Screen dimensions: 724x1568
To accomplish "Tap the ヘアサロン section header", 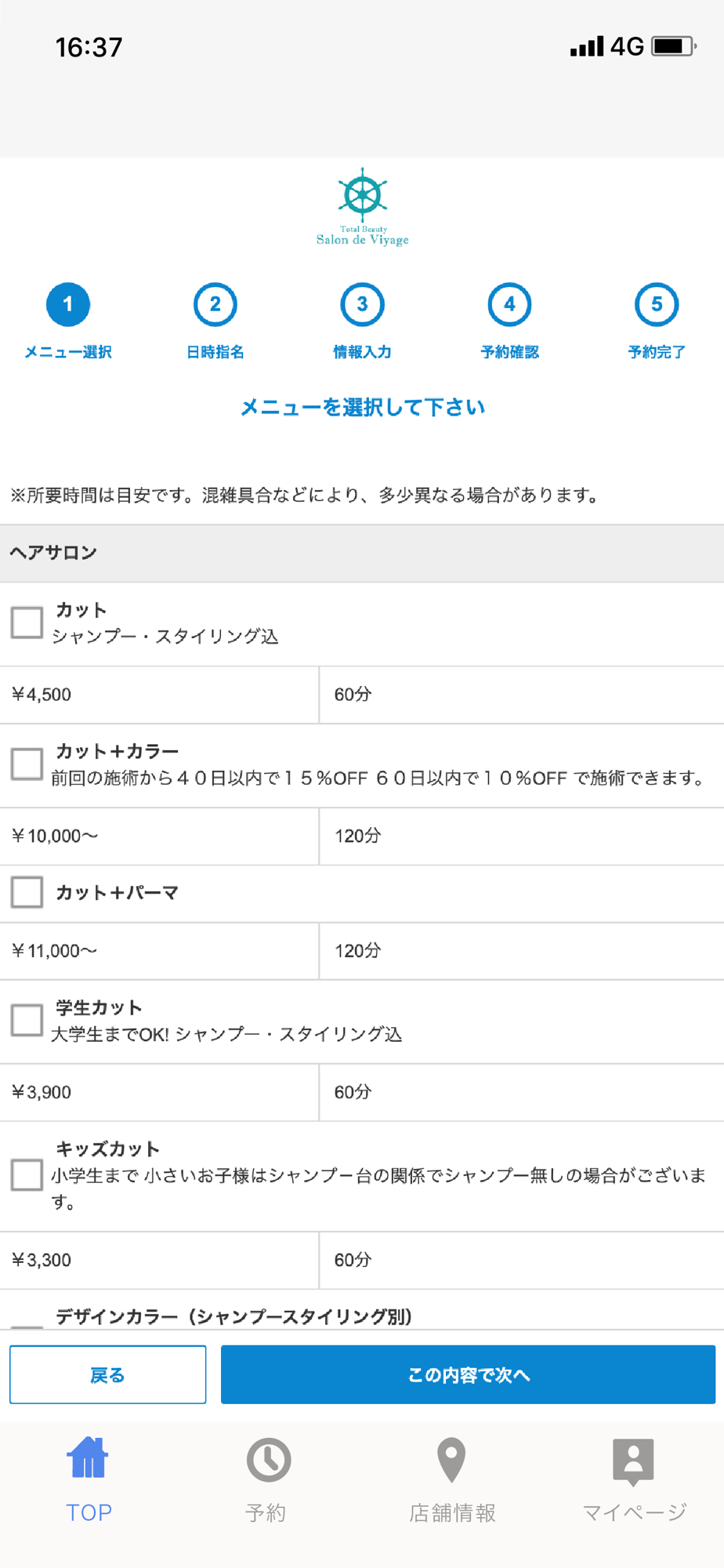I will [53, 553].
